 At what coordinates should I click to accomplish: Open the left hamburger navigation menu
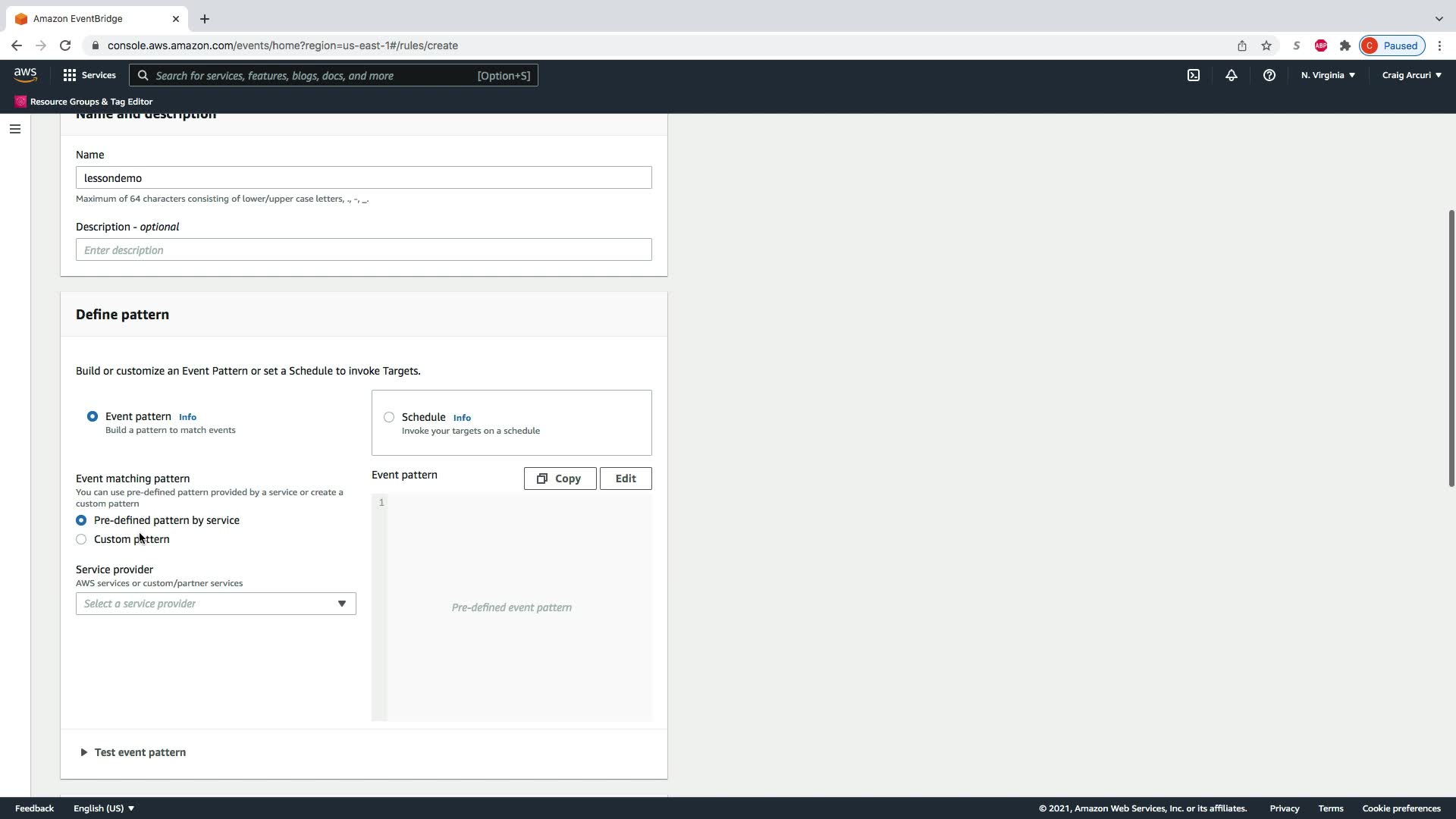pos(14,129)
